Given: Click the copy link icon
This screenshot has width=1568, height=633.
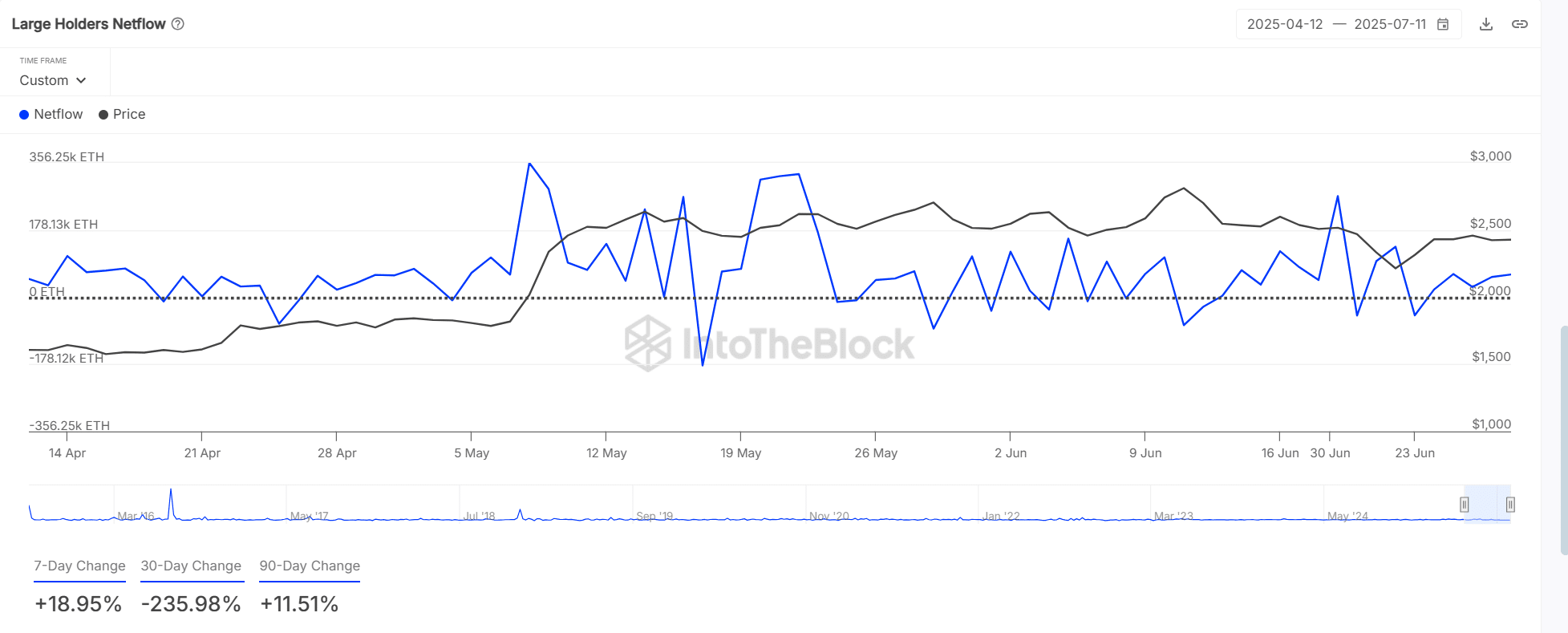Looking at the screenshot, I should 1520,24.
